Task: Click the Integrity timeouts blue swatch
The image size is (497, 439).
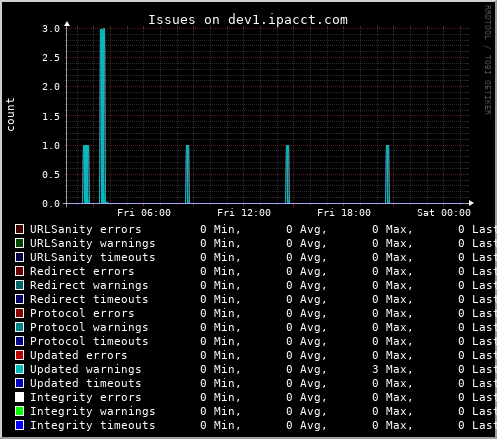Action: click(x=19, y=425)
